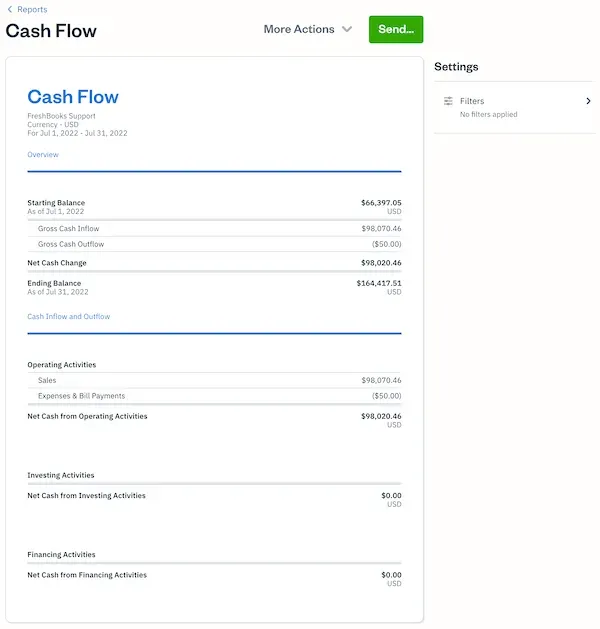The height and width of the screenshot is (629, 600).
Task: Click the No filters applied text
Action: pos(488,115)
